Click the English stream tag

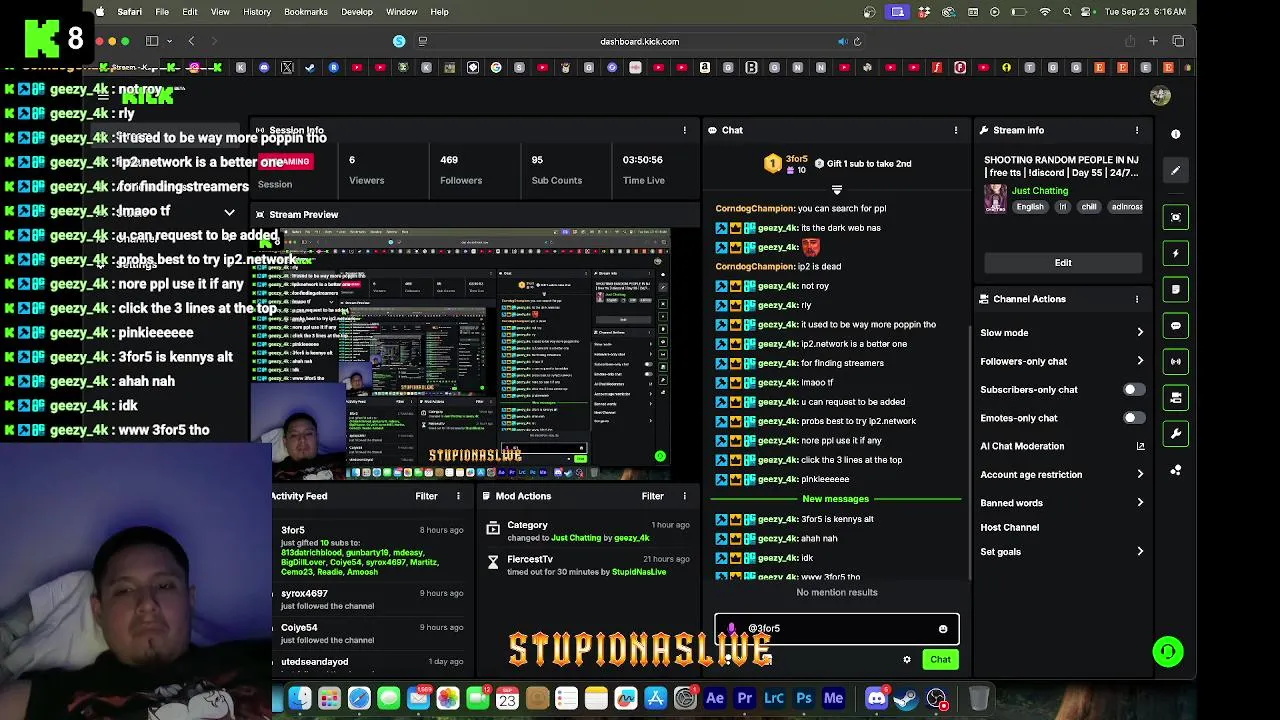pos(1030,207)
